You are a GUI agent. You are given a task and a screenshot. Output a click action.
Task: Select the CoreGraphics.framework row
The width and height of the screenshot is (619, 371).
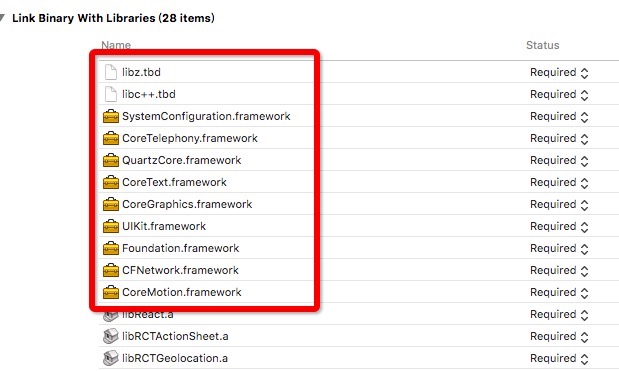(x=358, y=204)
